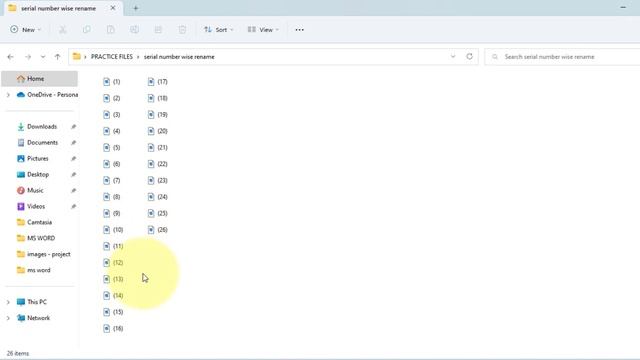Select the file named (16)
The height and width of the screenshot is (360, 640).
[x=113, y=328]
